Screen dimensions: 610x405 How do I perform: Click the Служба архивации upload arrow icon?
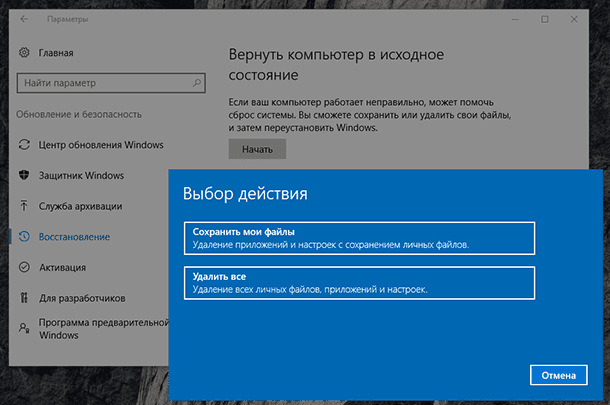pos(24,206)
